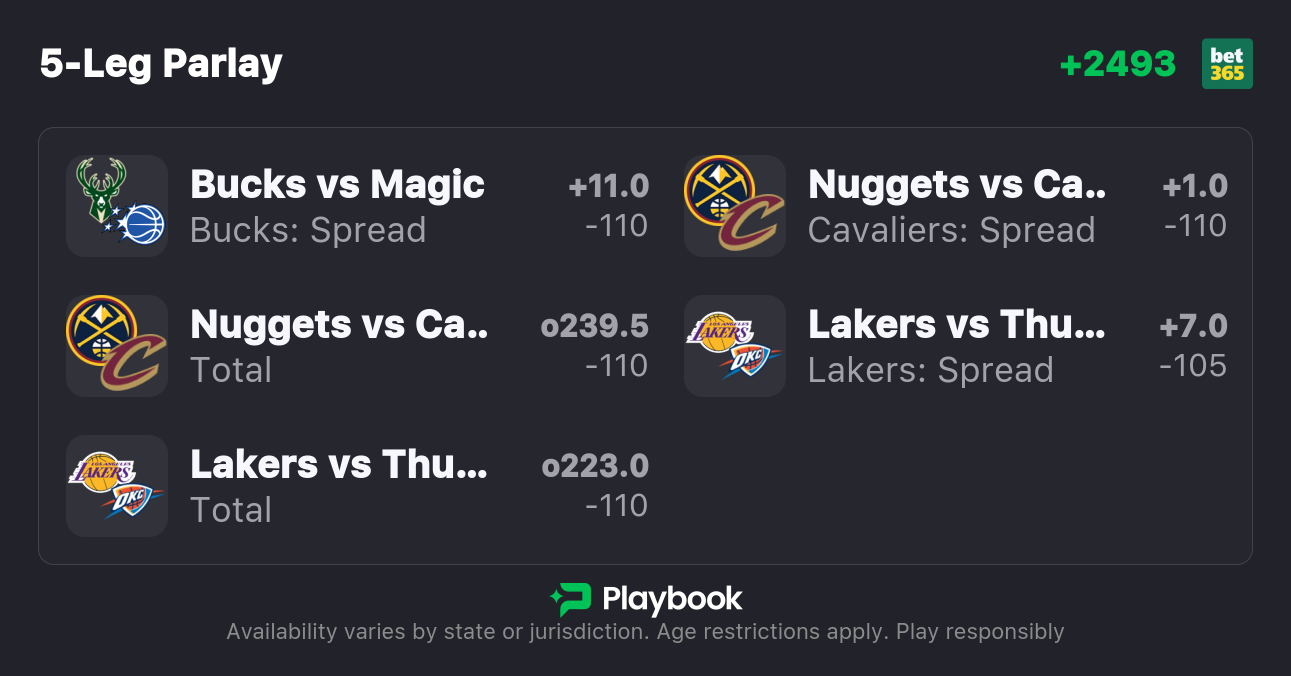Click the 5-Leg Parlay heading
Image resolution: width=1291 pixels, height=676 pixels.
coord(161,64)
